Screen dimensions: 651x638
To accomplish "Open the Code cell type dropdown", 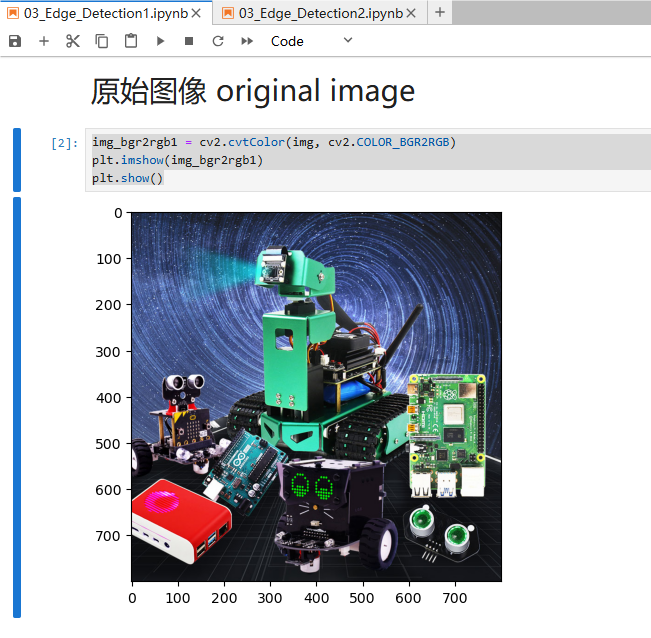I will [x=312, y=41].
